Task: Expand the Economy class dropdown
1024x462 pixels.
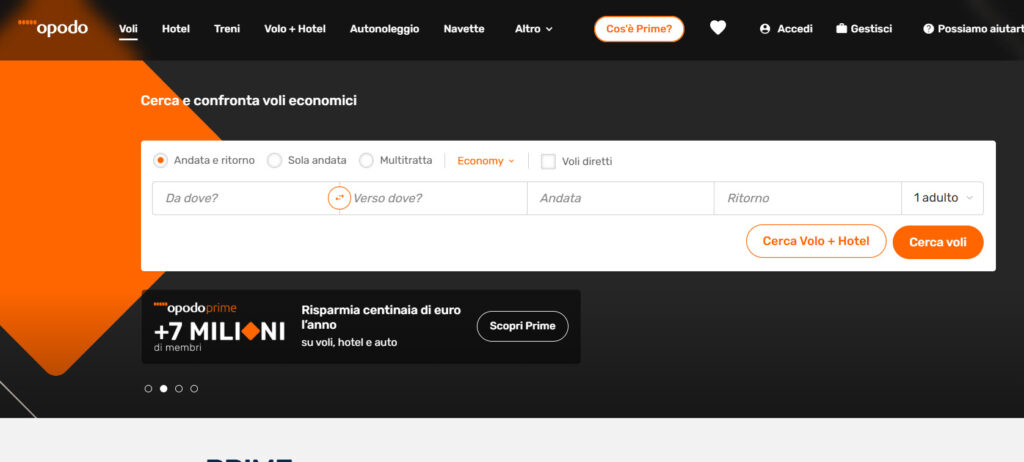Action: [485, 160]
